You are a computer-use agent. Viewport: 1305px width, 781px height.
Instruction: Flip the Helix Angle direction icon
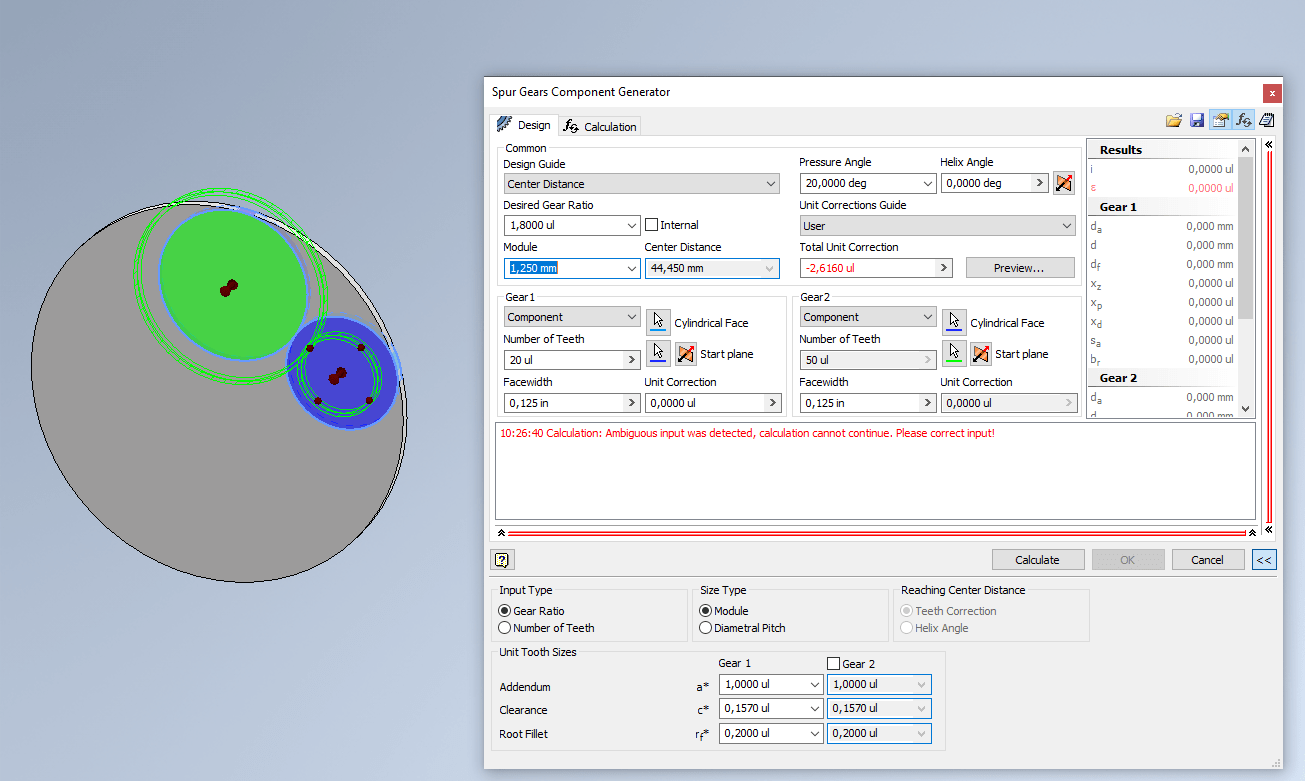pyautogui.click(x=1064, y=183)
